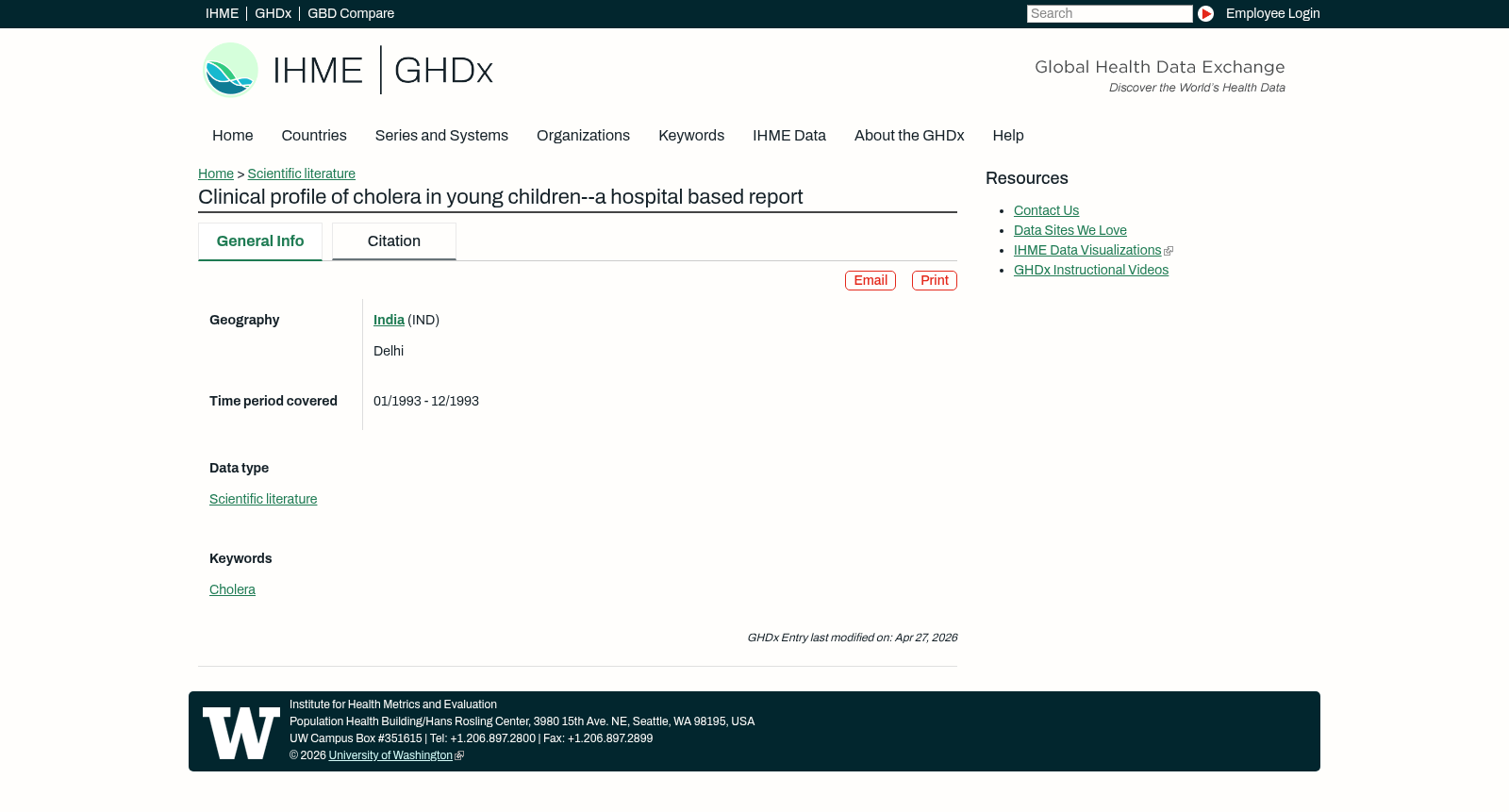Click the Email button
Screen dimensions: 1509x812
pos(871,281)
